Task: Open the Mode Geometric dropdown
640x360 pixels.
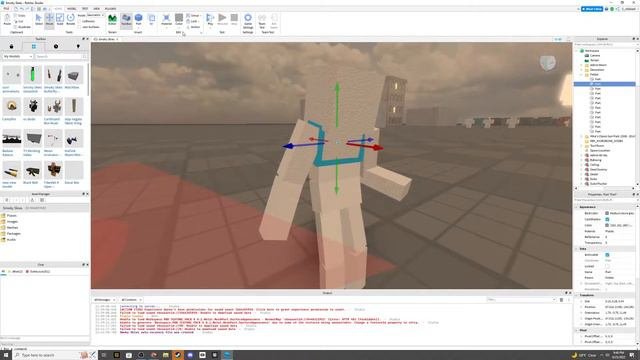Action: click(96, 15)
